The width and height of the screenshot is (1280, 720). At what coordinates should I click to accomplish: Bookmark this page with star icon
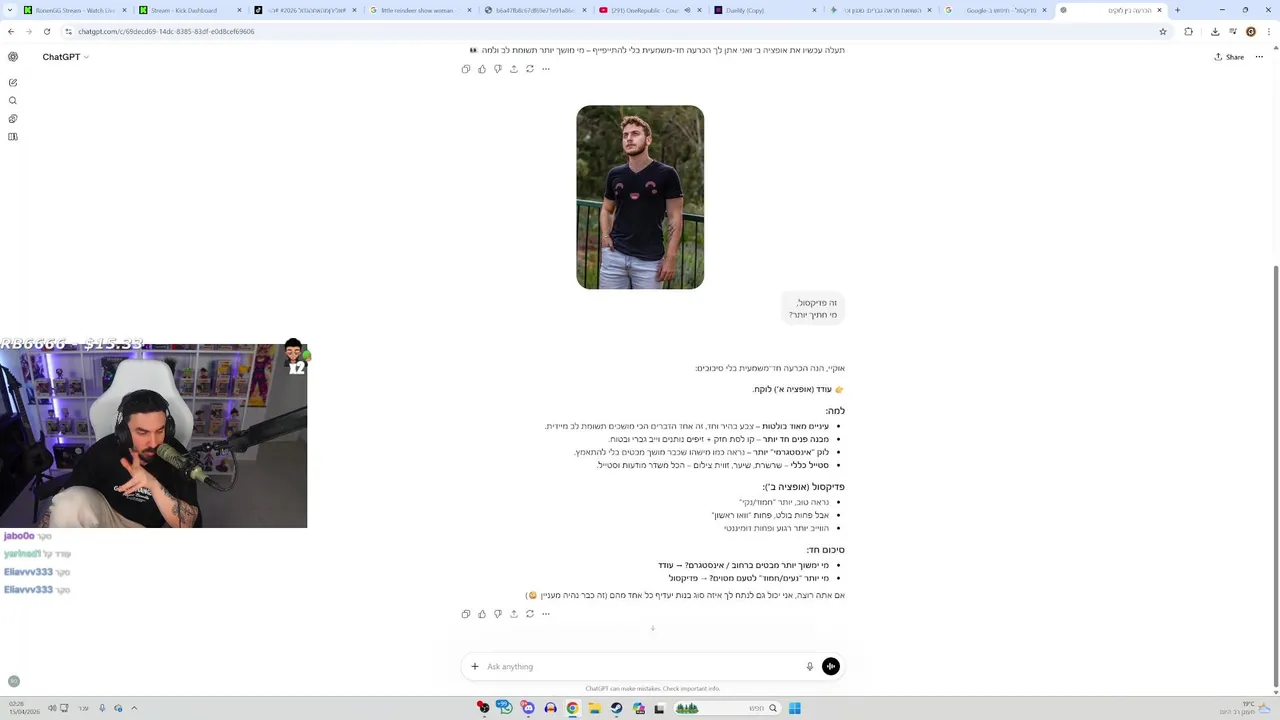tap(1162, 31)
